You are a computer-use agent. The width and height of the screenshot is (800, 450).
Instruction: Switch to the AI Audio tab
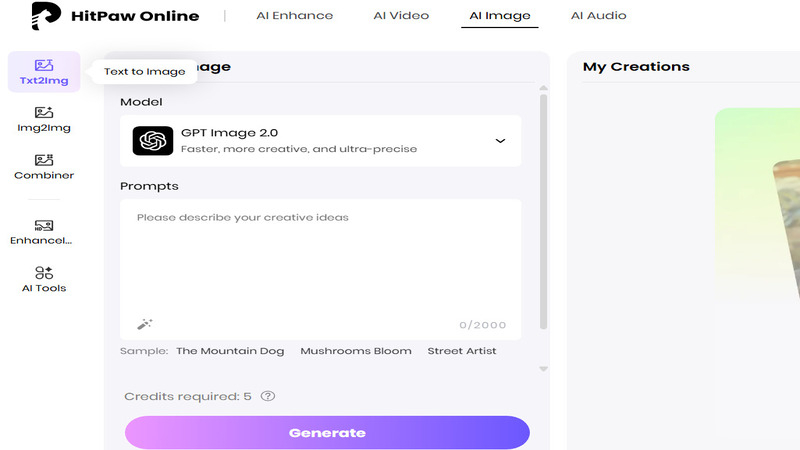(598, 16)
